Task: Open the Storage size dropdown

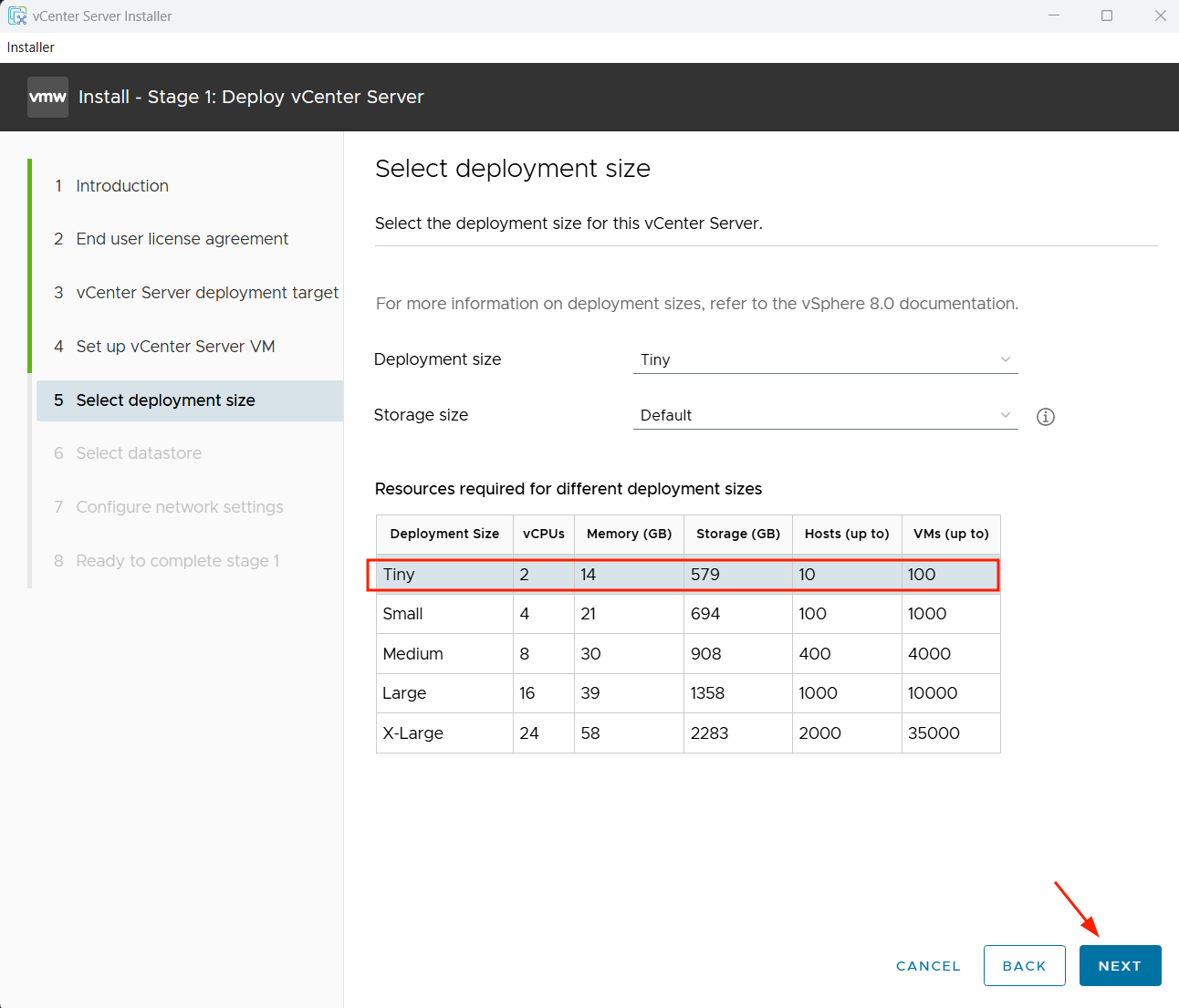Action: coord(825,415)
